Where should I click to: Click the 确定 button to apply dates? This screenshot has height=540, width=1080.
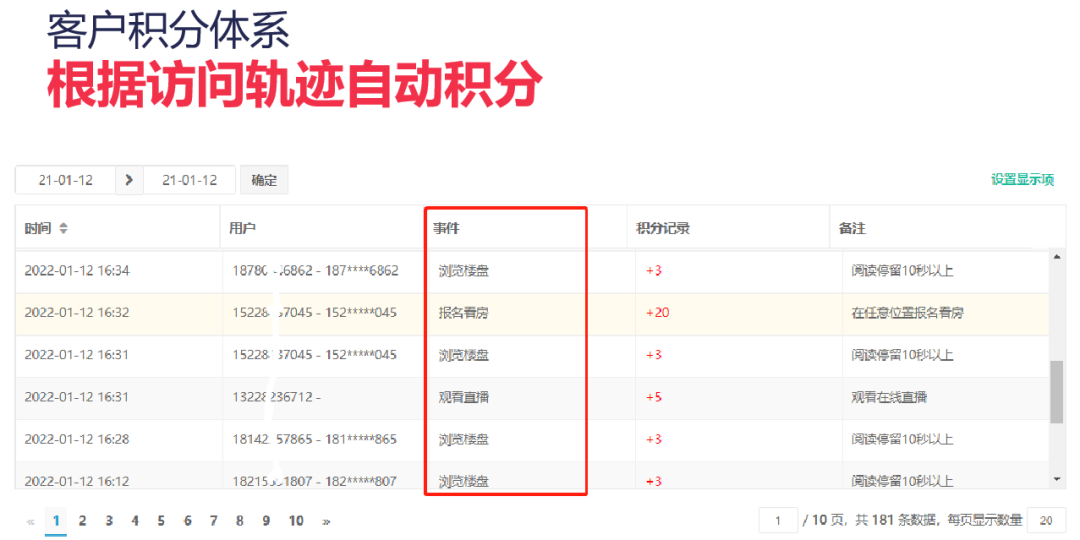point(264,180)
